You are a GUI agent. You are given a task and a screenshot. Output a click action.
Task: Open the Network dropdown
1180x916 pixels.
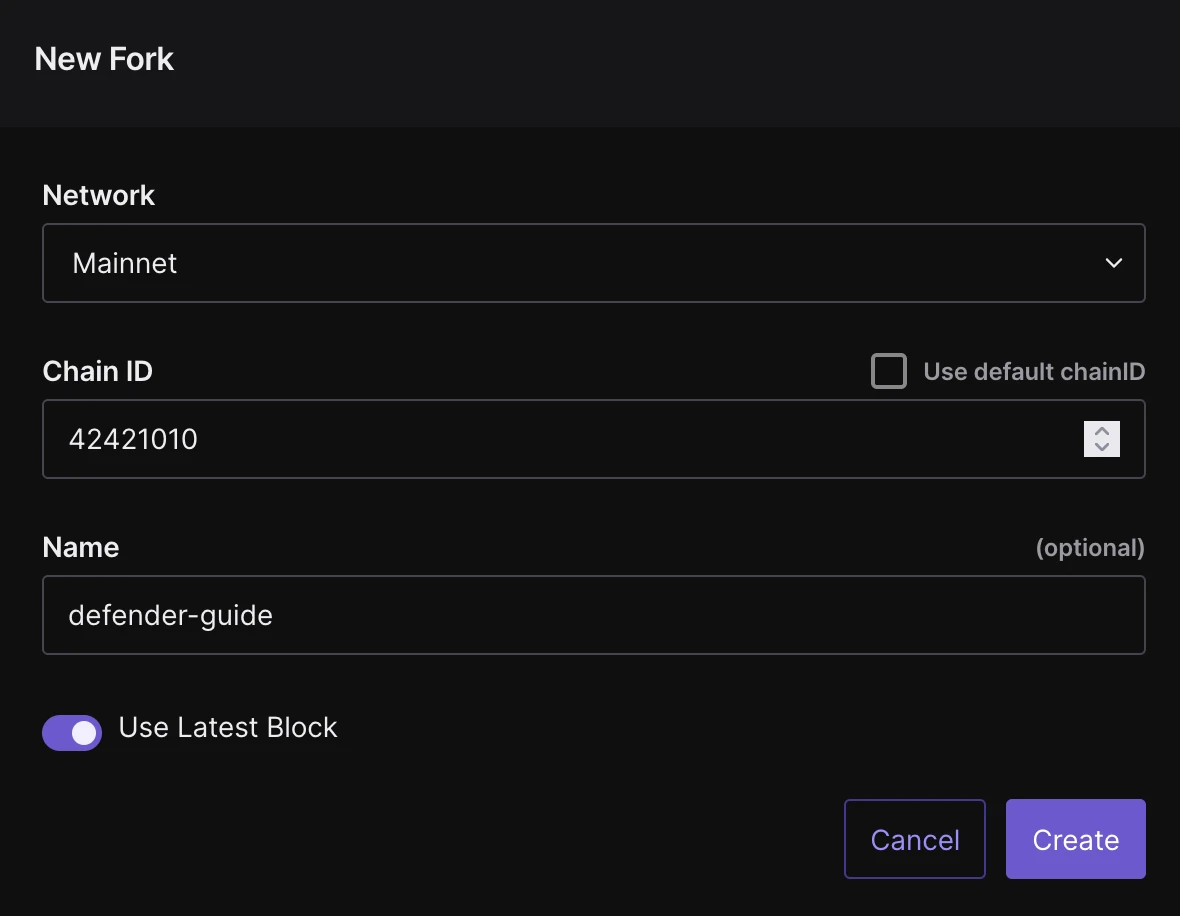(x=592, y=263)
